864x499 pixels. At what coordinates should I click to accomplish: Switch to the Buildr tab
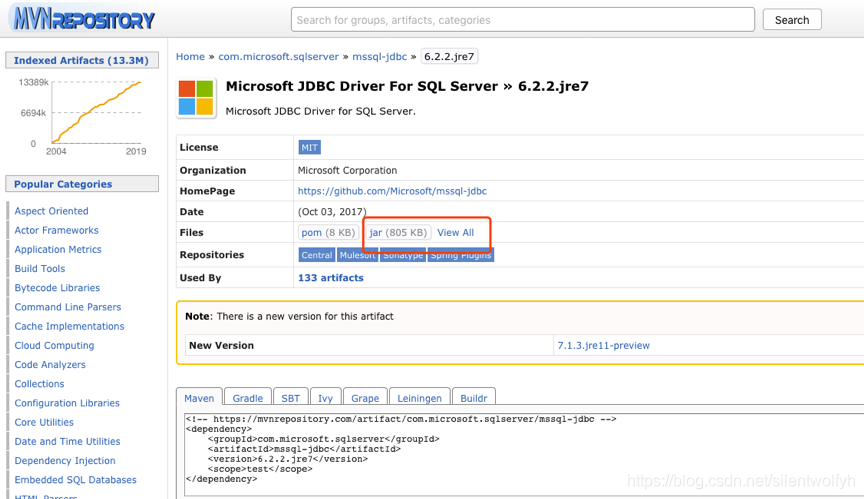point(473,398)
